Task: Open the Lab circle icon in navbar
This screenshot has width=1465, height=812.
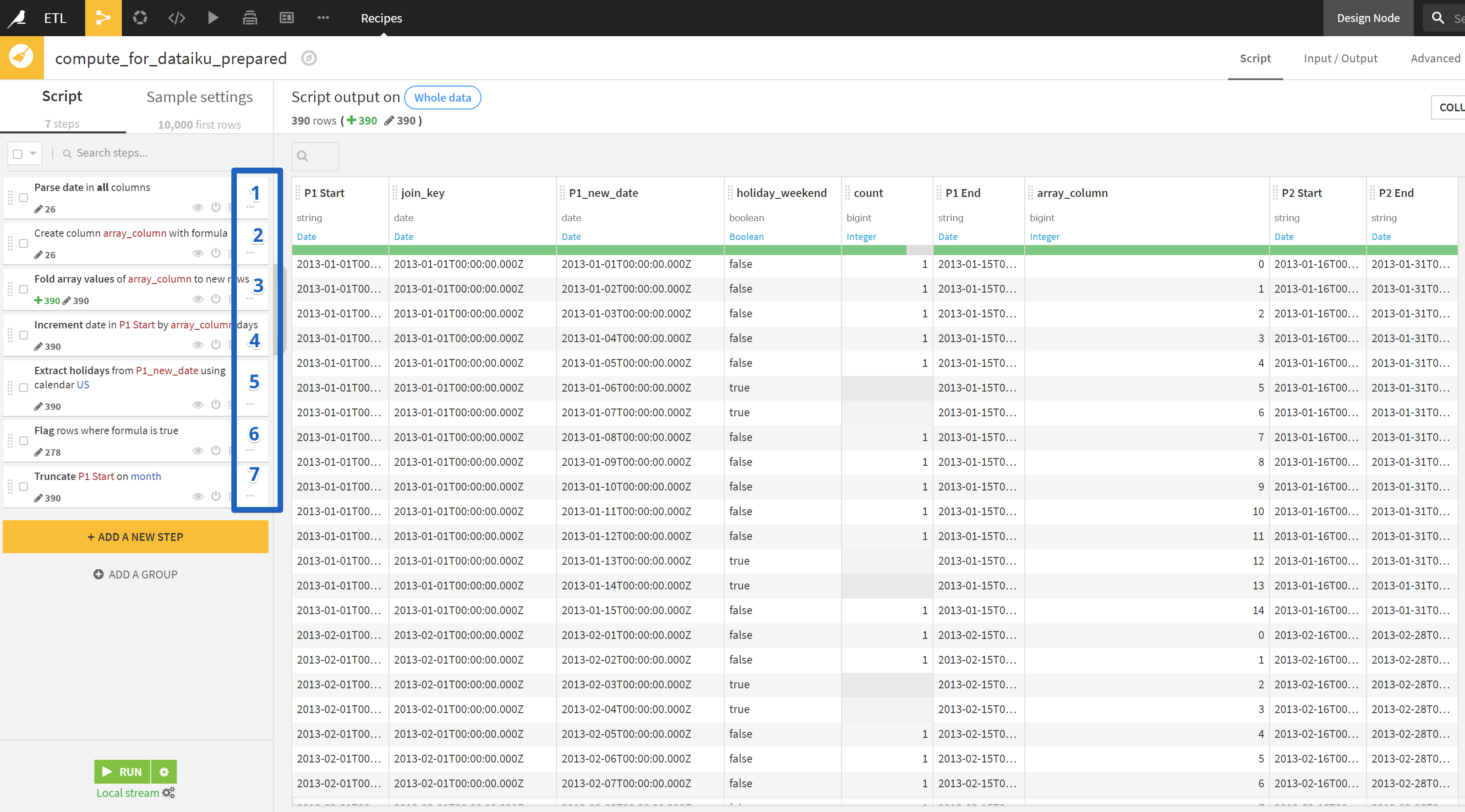Action: coord(140,18)
